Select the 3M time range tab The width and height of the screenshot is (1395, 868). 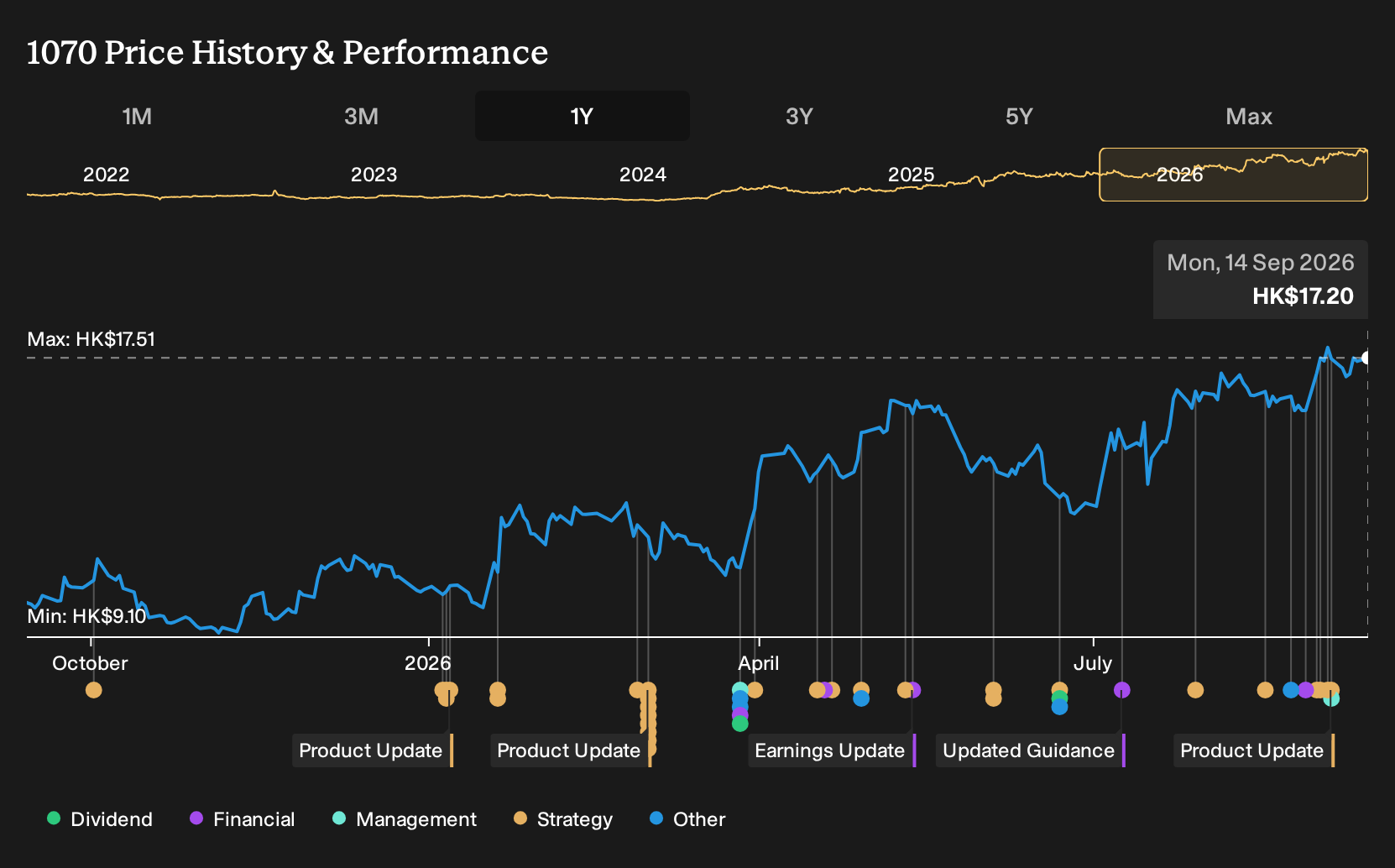click(361, 116)
